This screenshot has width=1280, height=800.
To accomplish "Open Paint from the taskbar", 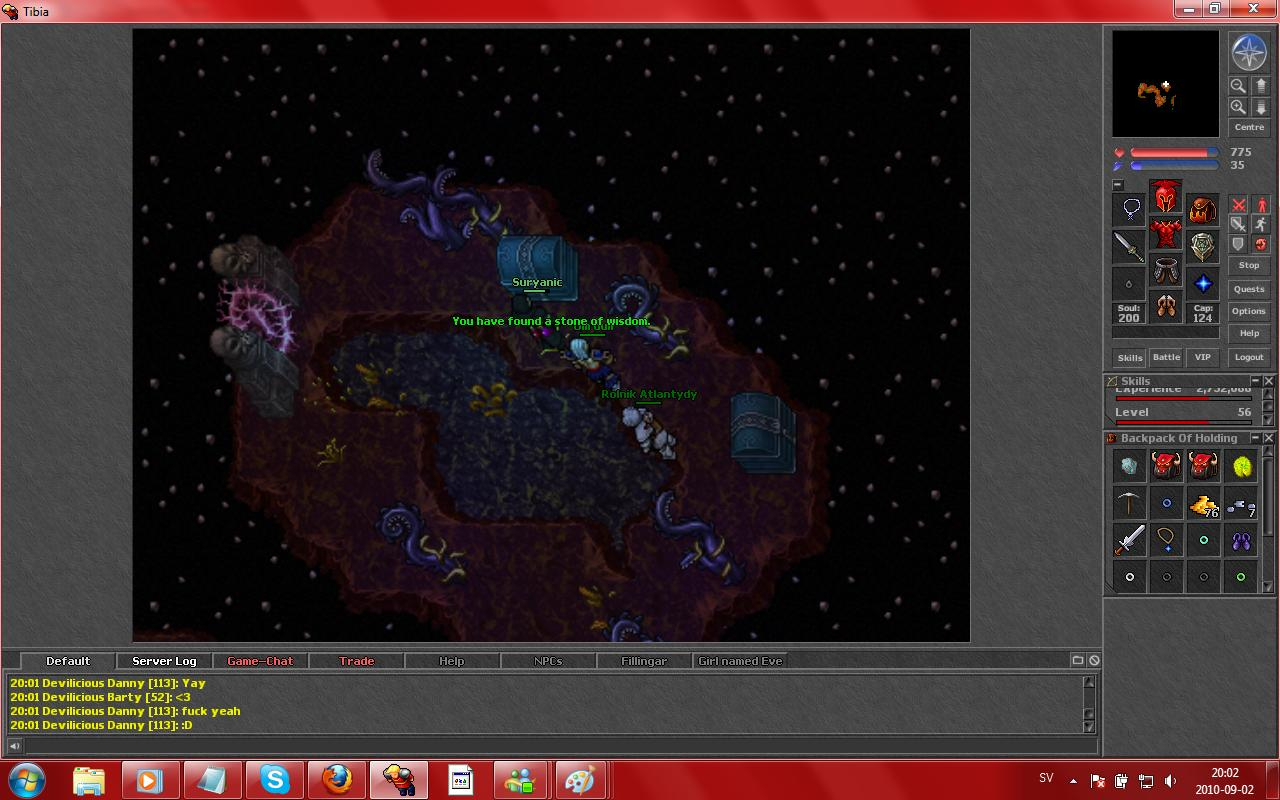I will pos(581,780).
